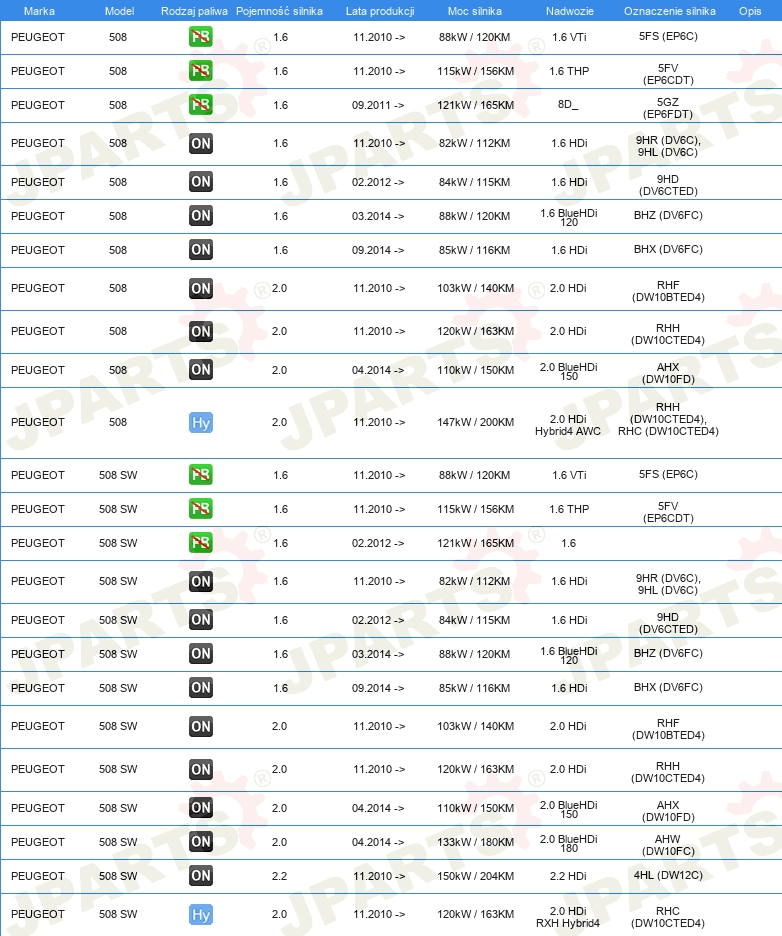
Task: Click the petrol icon in the 508 5GZ (EP6FDT) row
Action: click(x=201, y=105)
